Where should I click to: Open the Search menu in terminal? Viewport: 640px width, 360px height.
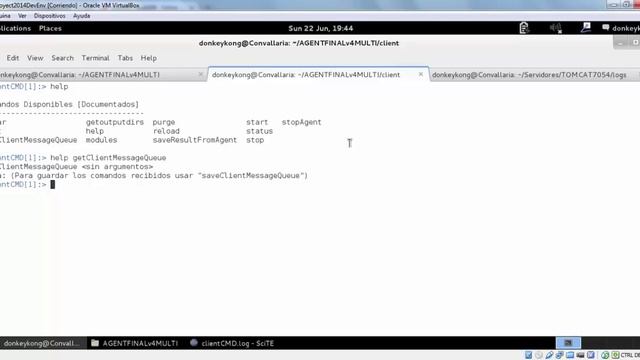62,58
